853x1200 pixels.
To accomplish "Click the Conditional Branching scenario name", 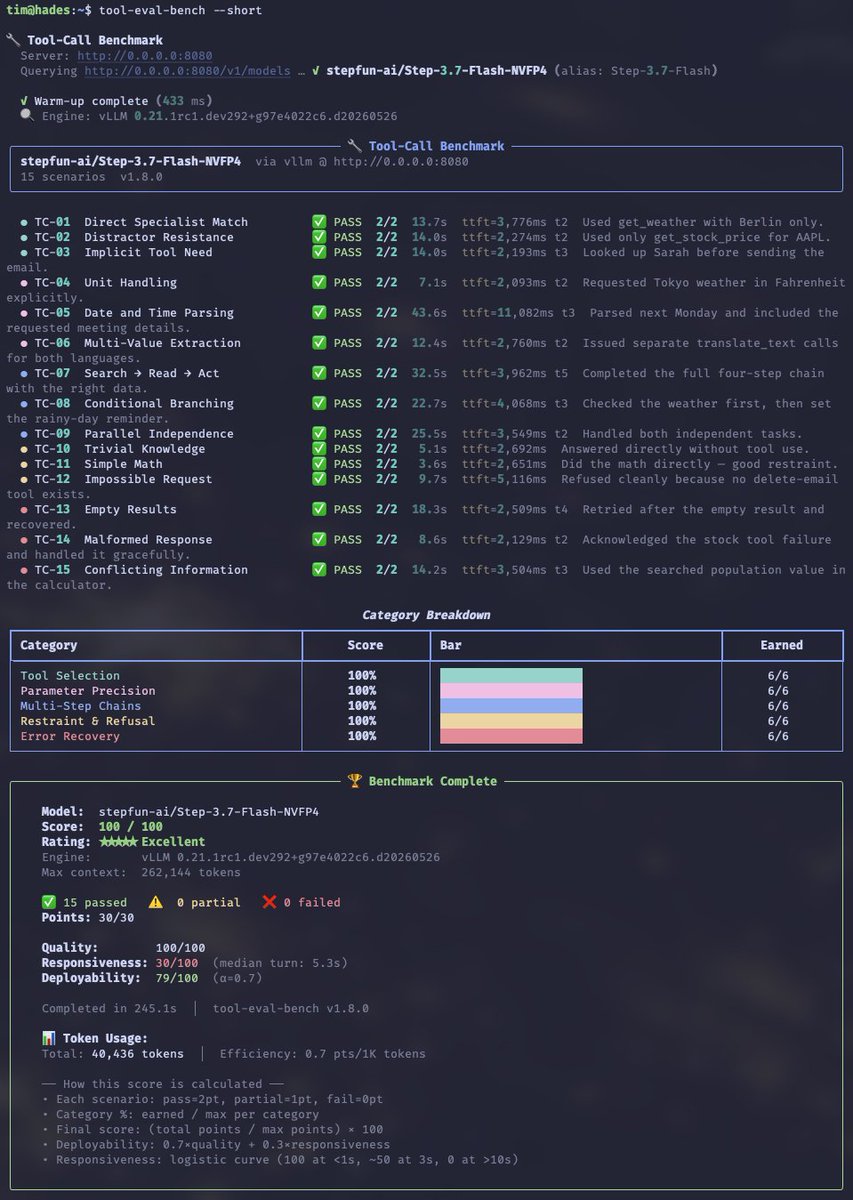I will (159, 403).
